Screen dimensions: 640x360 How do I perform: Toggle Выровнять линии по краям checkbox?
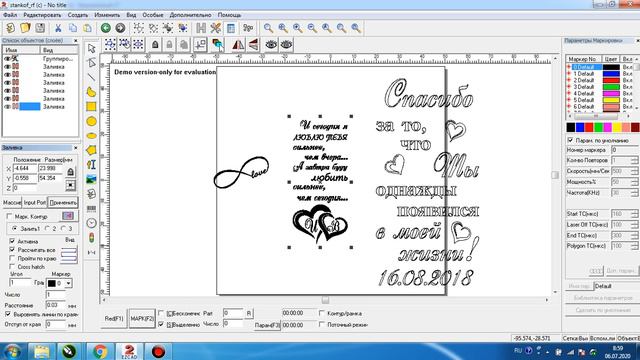coord(8,314)
